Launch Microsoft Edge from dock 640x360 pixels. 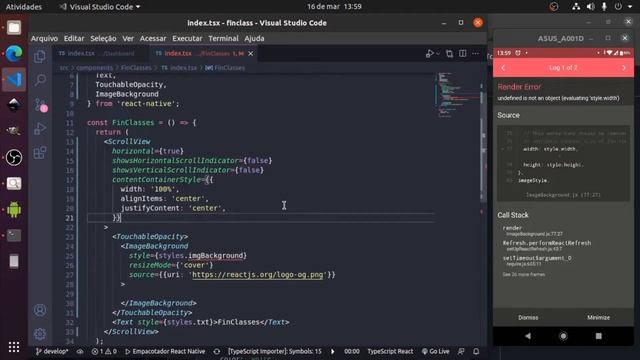[x=14, y=53]
